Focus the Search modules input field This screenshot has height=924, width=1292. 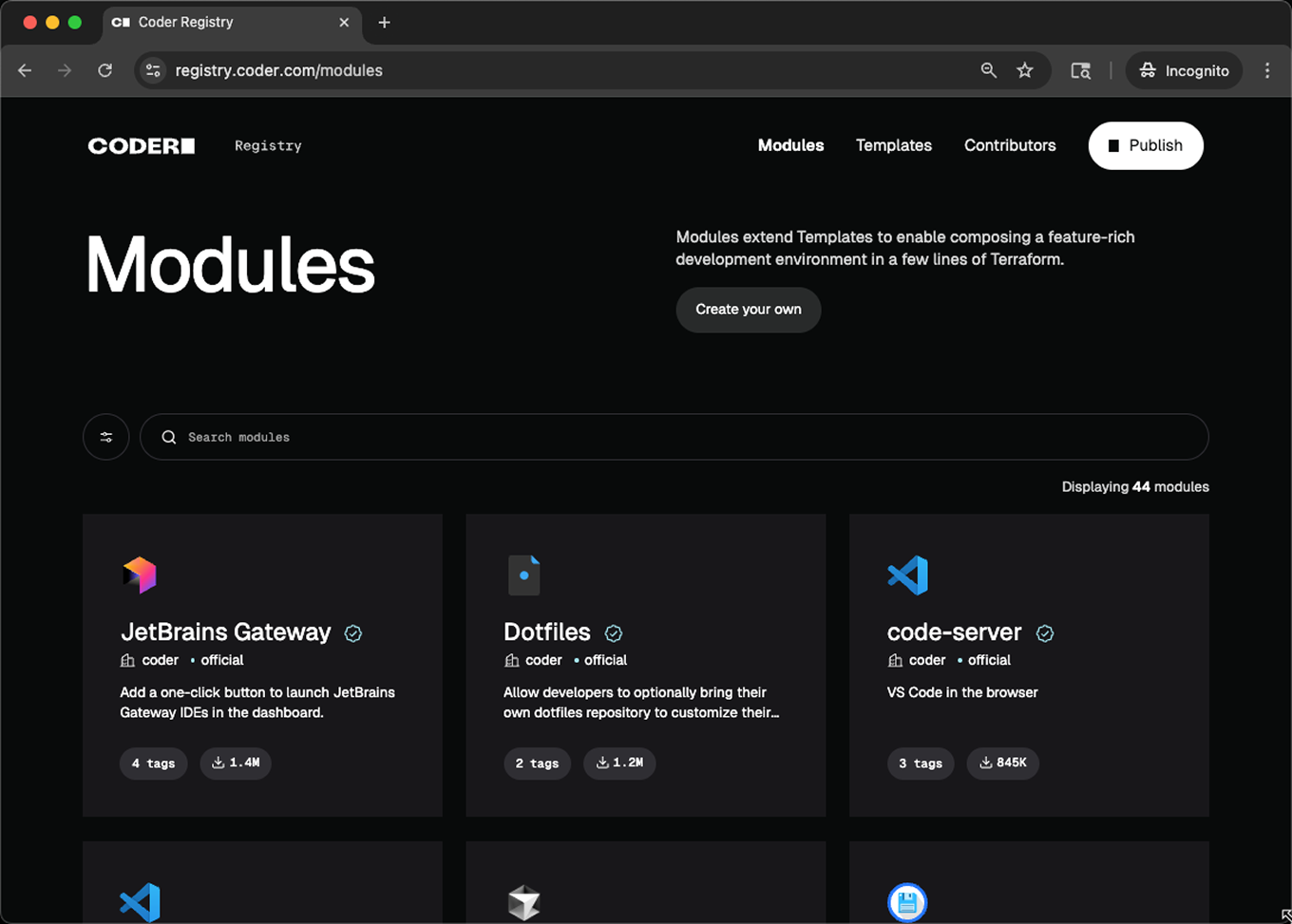click(x=674, y=437)
